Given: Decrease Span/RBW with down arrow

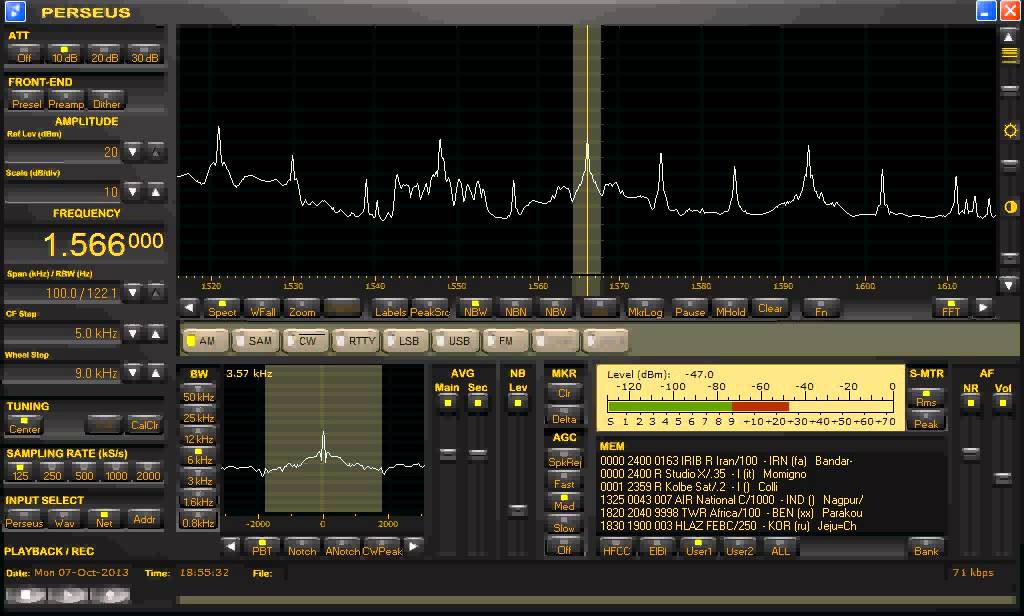Looking at the screenshot, I should pyautogui.click(x=133, y=293).
